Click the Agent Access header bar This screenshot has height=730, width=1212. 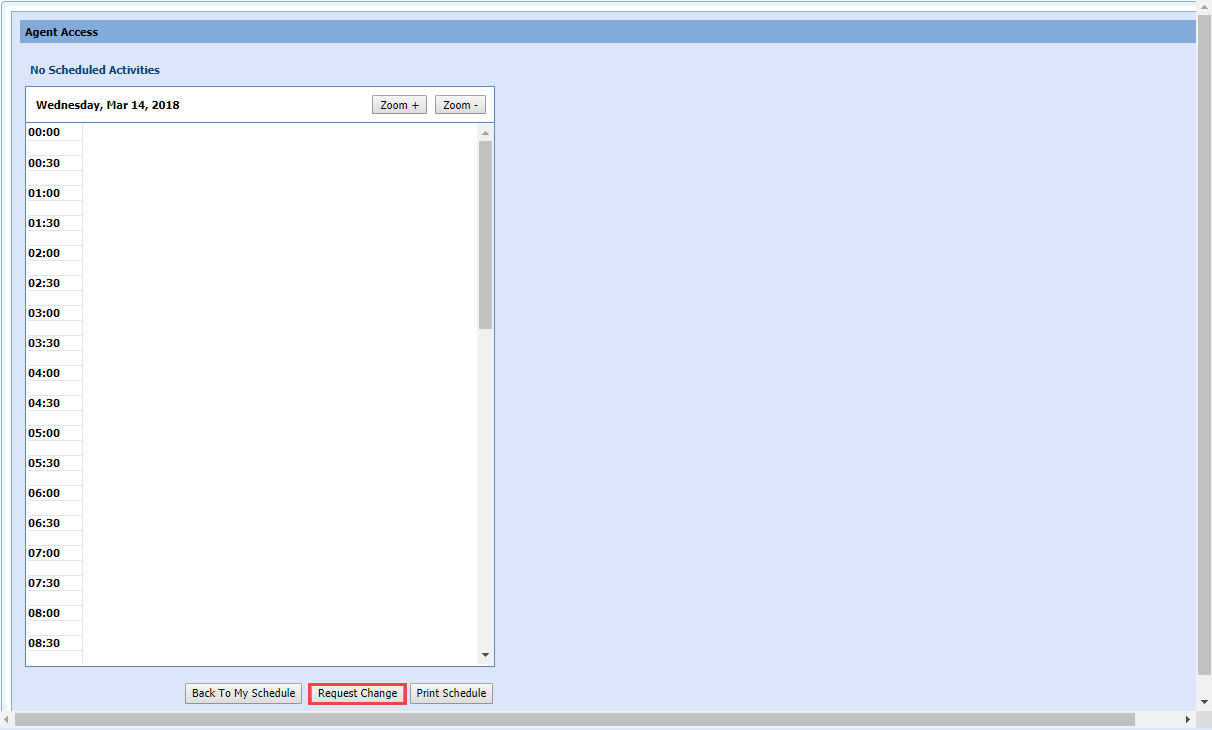tap(607, 32)
